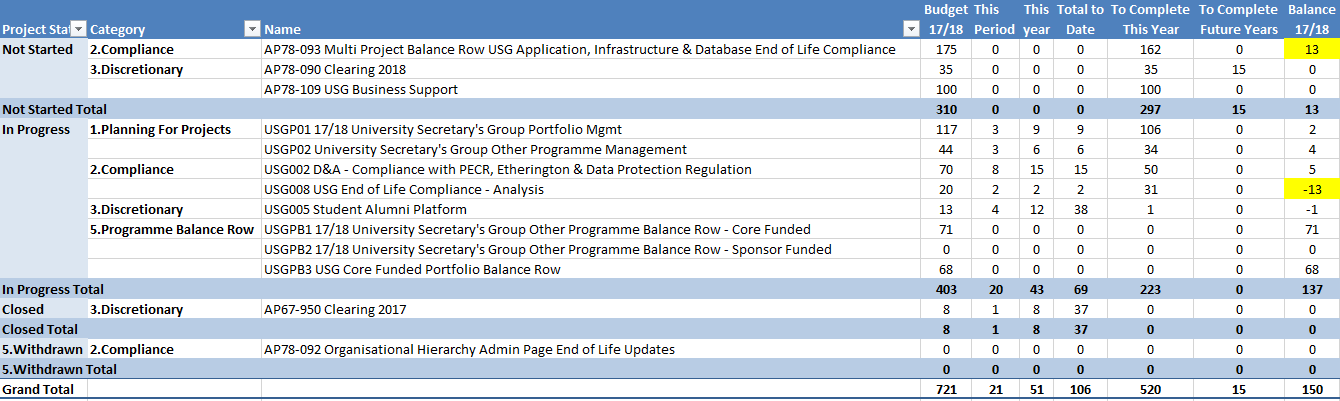Click the AP67-950 Clearing 2017 cell
This screenshot has width=1340, height=401.
335,310
